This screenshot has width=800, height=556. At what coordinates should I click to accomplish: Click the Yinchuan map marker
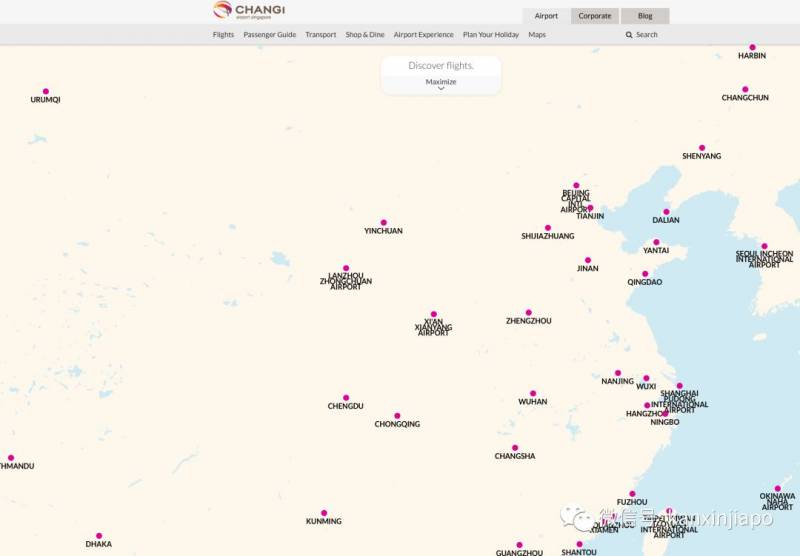(x=383, y=223)
